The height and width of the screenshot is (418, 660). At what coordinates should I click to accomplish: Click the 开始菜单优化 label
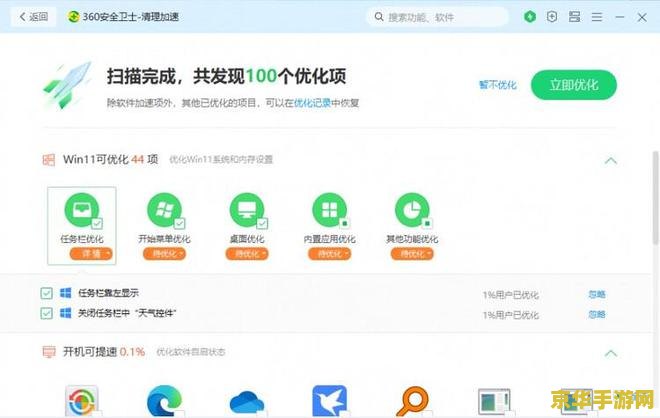tap(164, 239)
